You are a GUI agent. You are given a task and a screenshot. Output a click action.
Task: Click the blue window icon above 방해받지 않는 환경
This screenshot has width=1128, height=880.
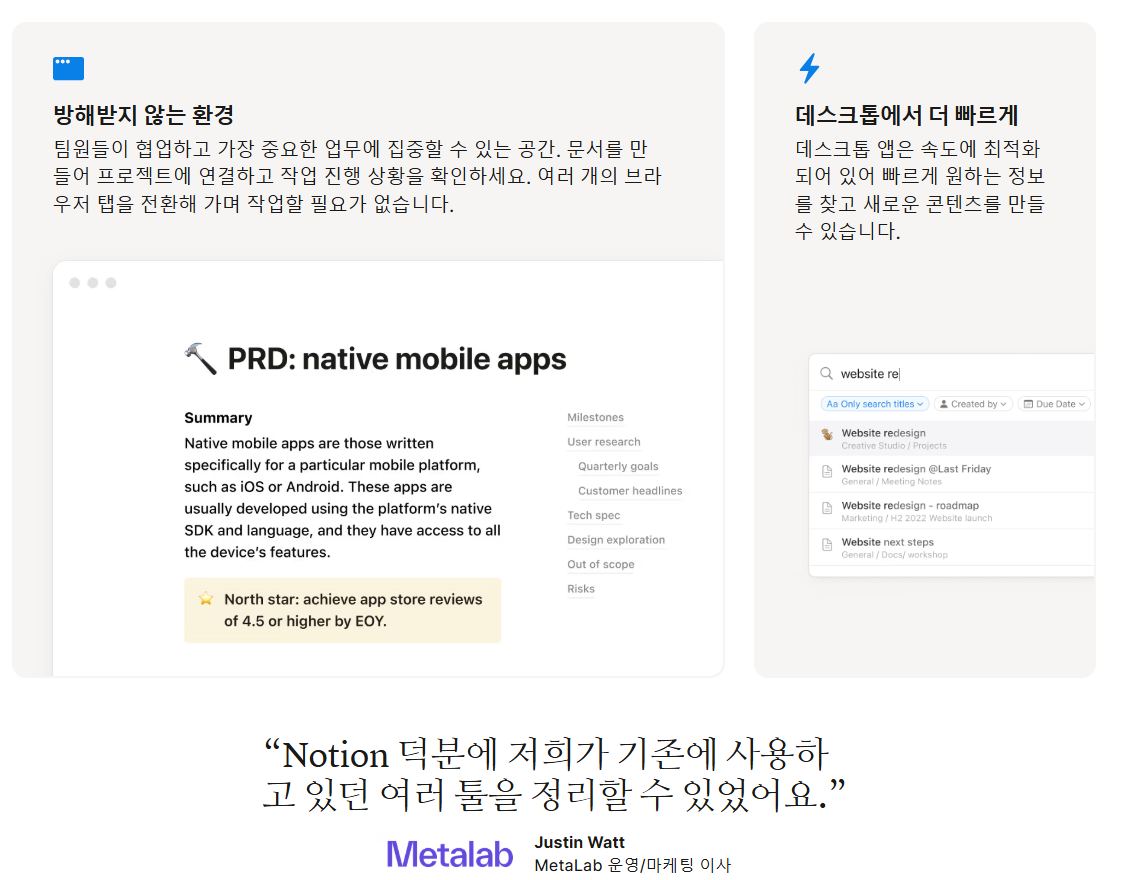click(68, 68)
